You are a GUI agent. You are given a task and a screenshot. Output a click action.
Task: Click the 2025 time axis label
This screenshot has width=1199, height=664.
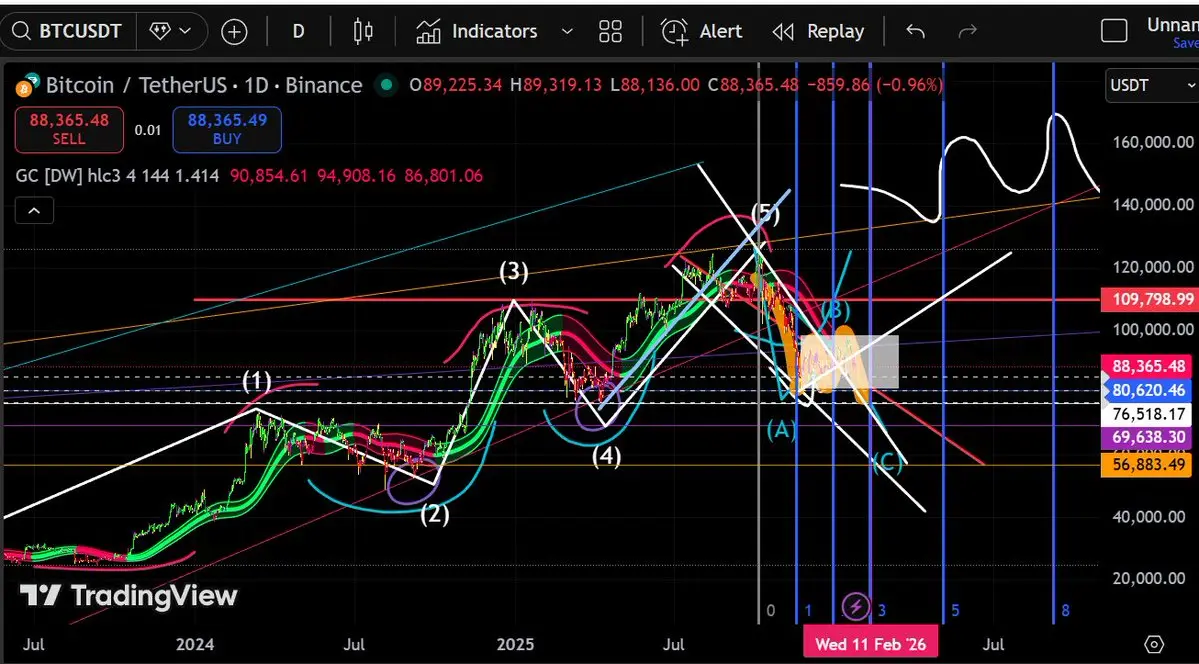[514, 644]
